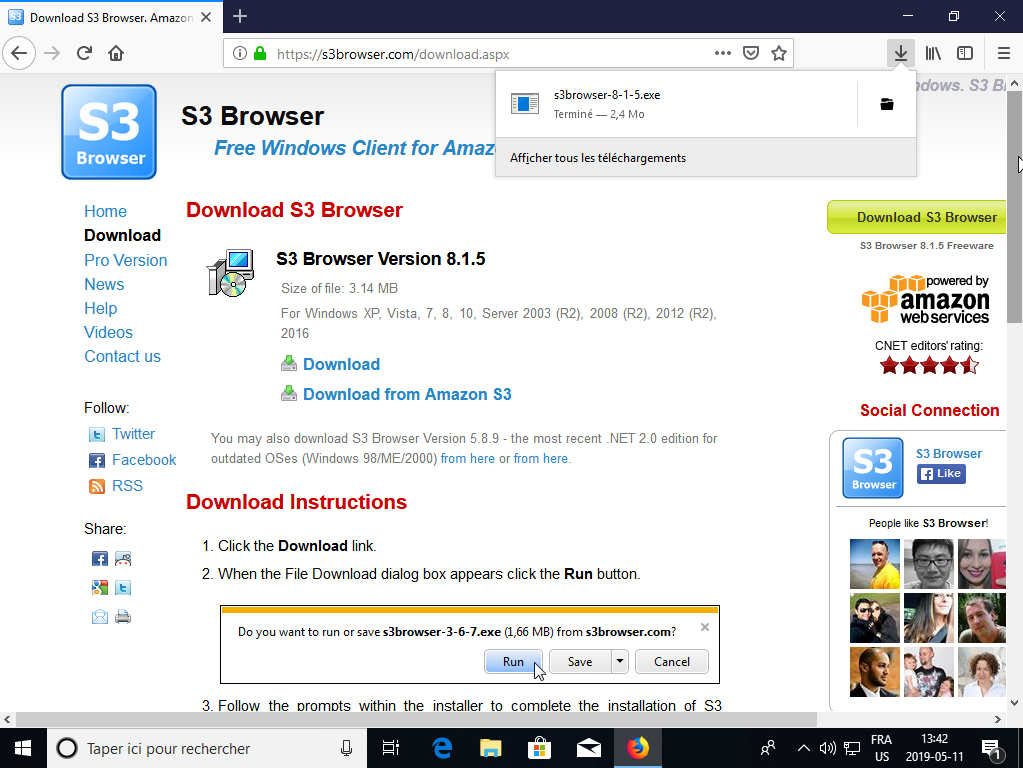This screenshot has width=1023, height=768.
Task: Open S3 Browser Facebook page link
Action: point(949,453)
